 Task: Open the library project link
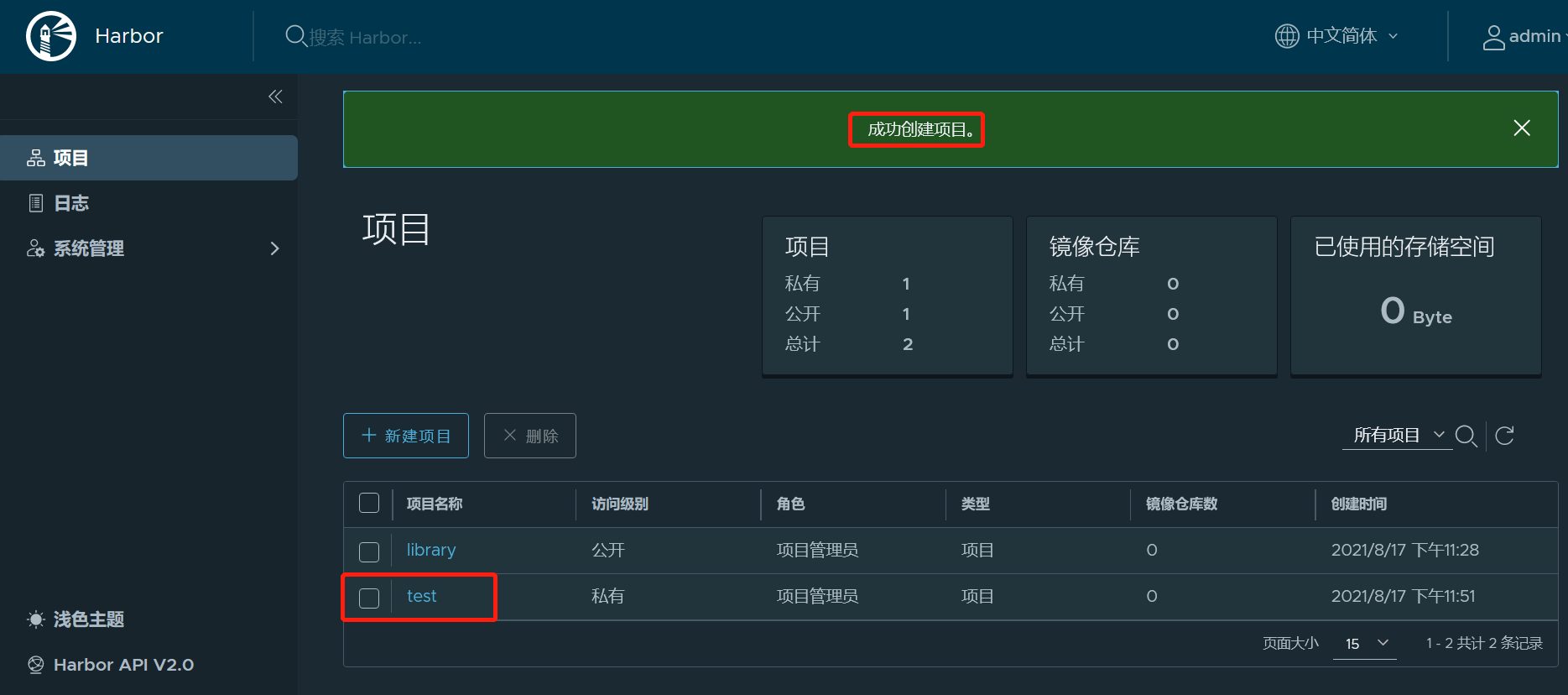coord(431,550)
